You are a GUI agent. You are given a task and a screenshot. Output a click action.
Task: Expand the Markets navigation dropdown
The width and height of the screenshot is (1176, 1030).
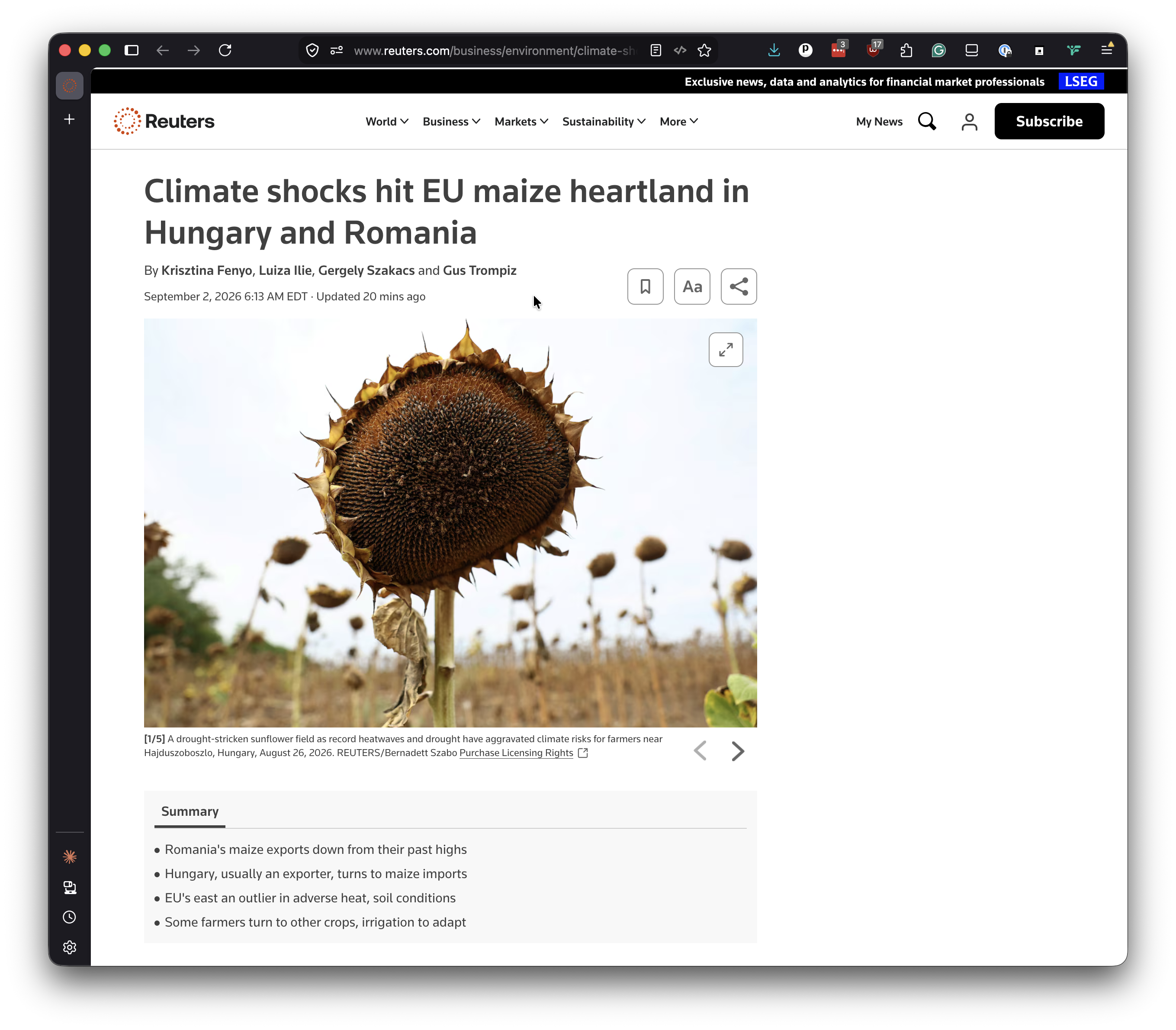click(x=521, y=121)
